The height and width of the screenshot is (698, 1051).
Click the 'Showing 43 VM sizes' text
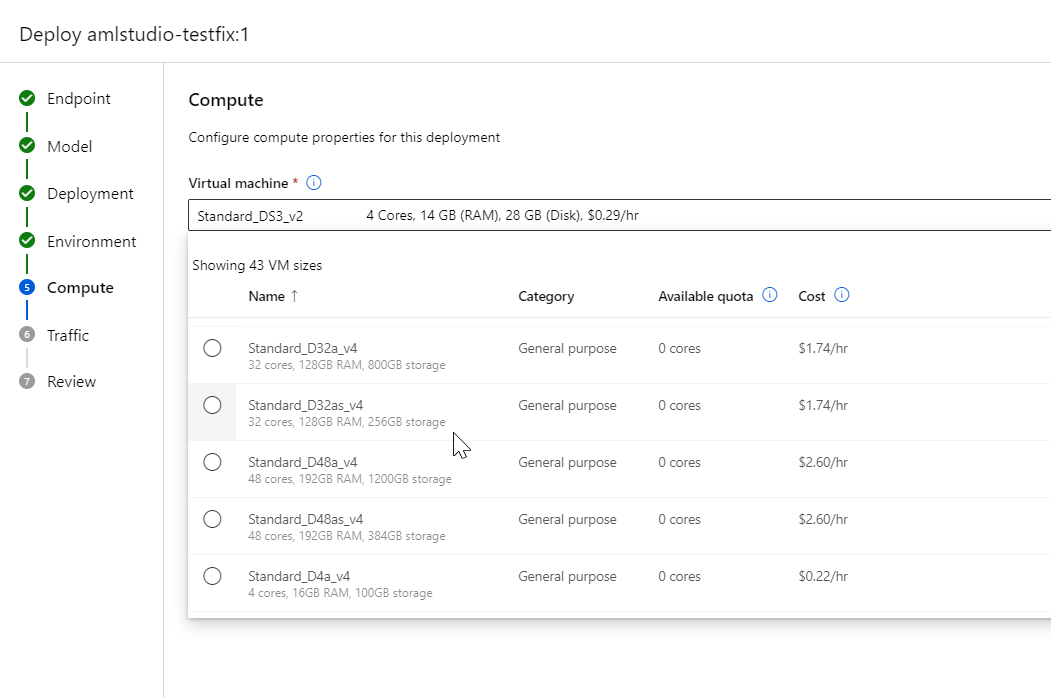257,265
